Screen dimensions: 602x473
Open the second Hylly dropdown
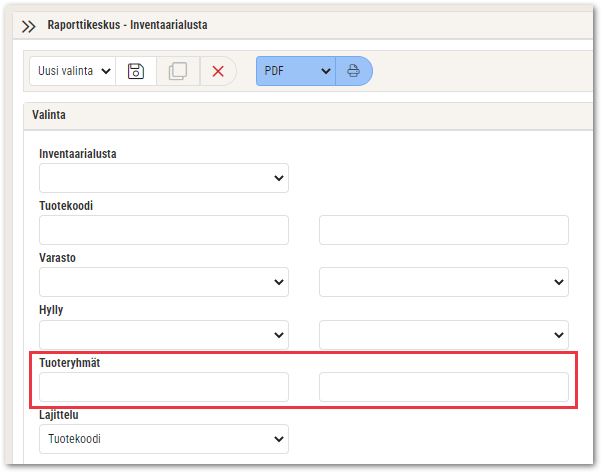[444, 335]
